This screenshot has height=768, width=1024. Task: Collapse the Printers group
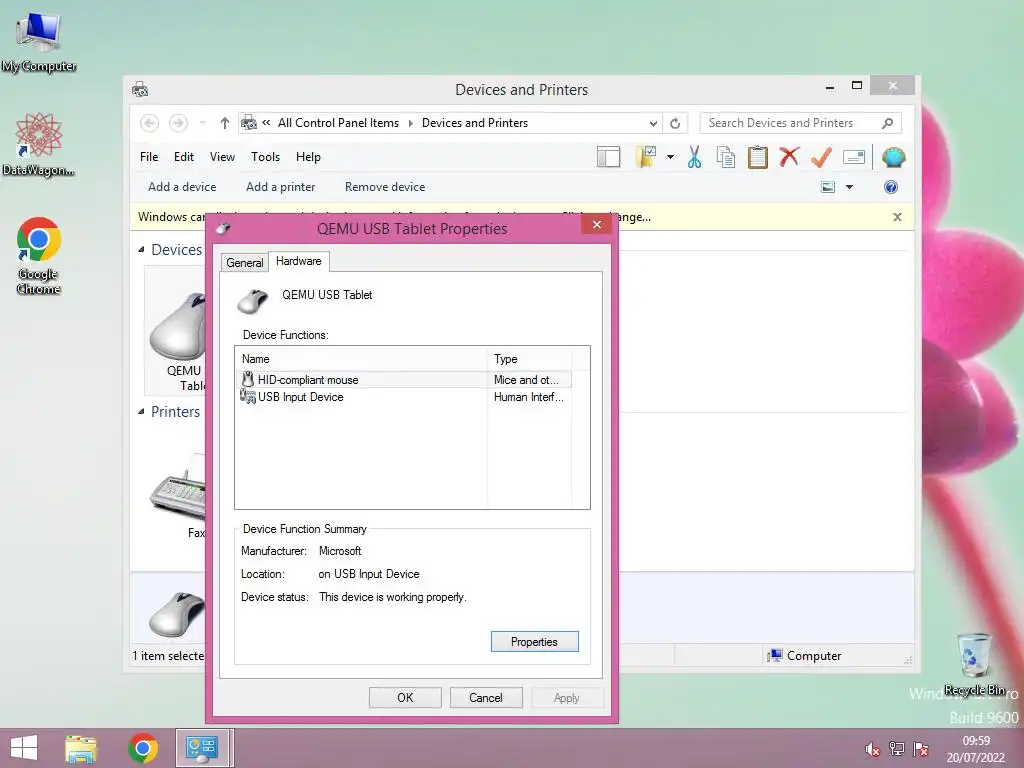(x=141, y=412)
